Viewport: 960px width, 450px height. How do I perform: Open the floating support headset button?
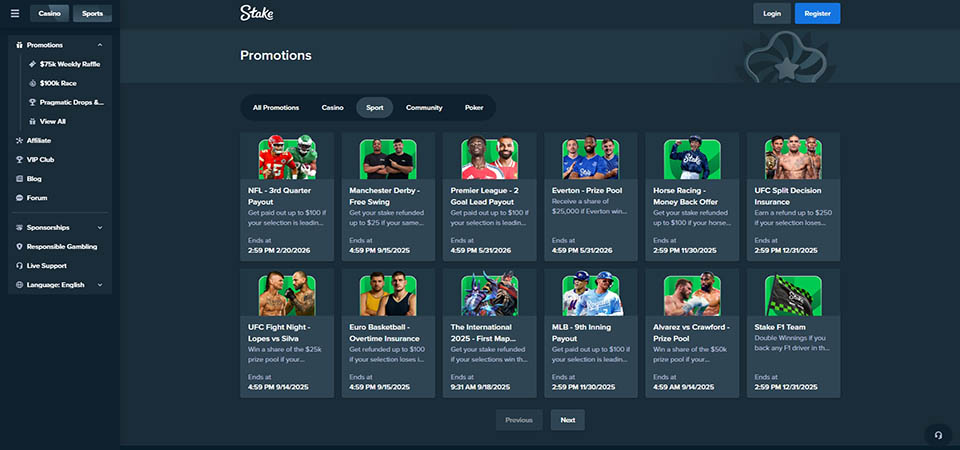[938, 435]
